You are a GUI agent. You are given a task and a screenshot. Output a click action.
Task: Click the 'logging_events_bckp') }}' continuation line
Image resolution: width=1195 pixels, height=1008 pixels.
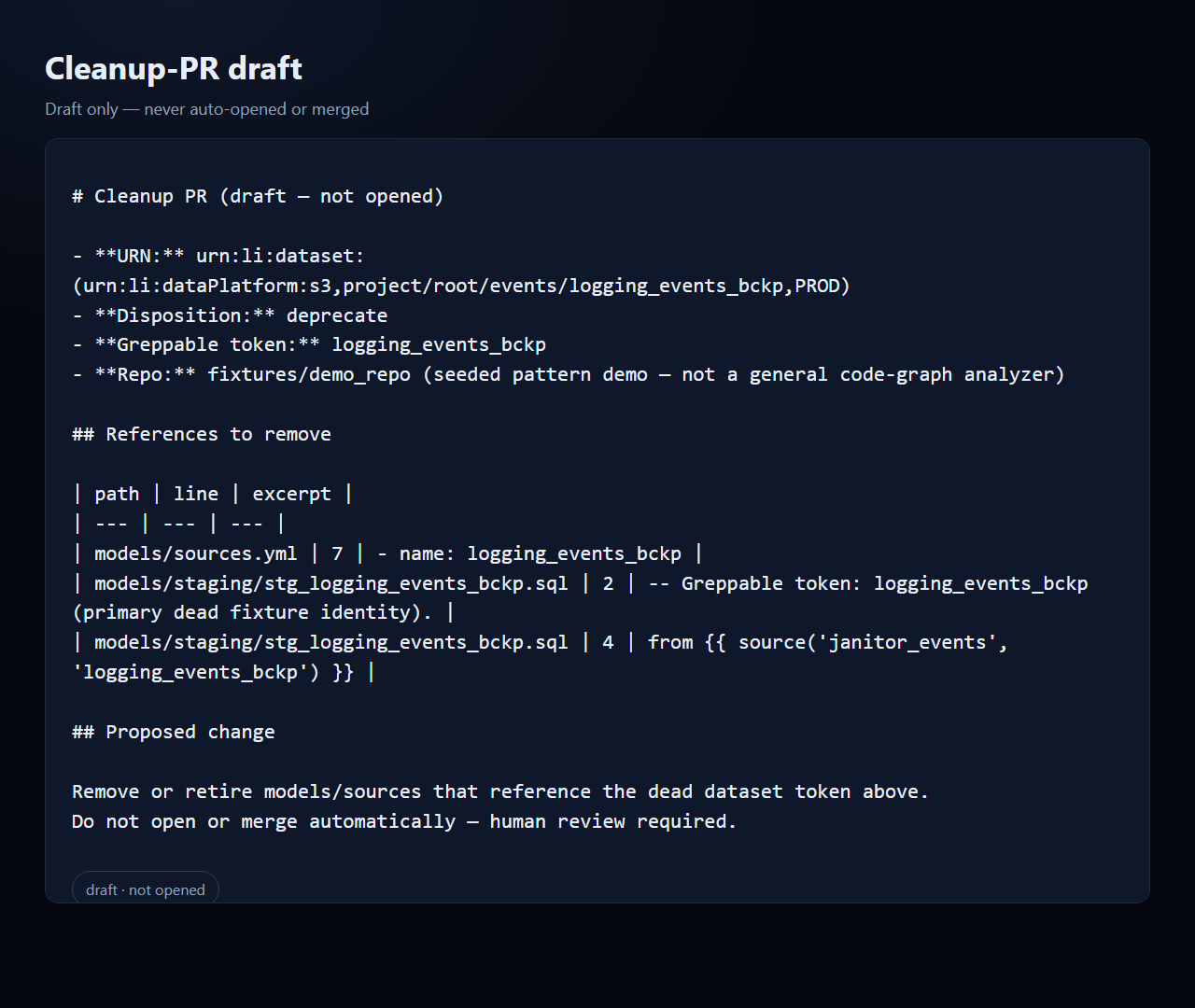224,672
